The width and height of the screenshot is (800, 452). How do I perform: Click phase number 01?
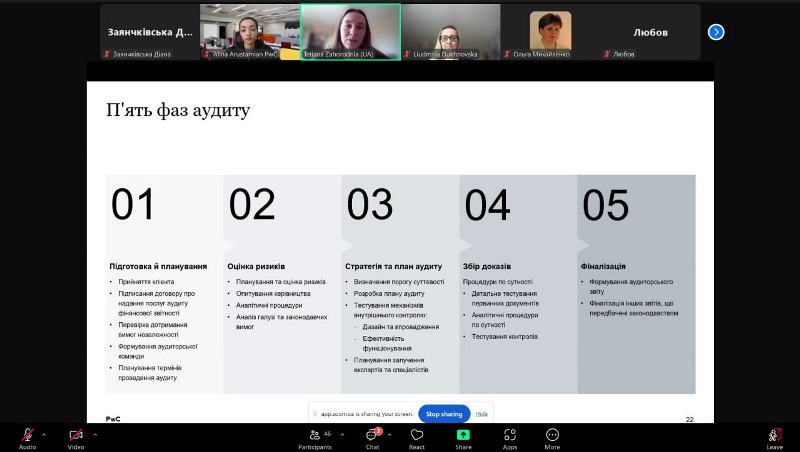pos(133,204)
